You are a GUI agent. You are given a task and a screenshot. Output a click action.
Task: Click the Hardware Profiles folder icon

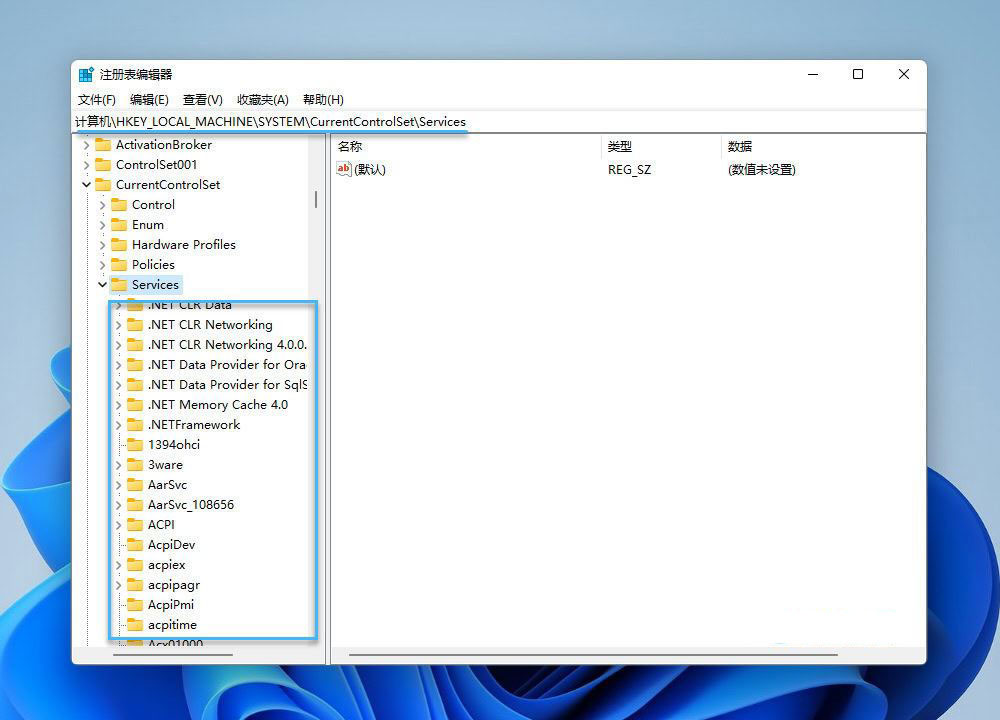pos(118,245)
